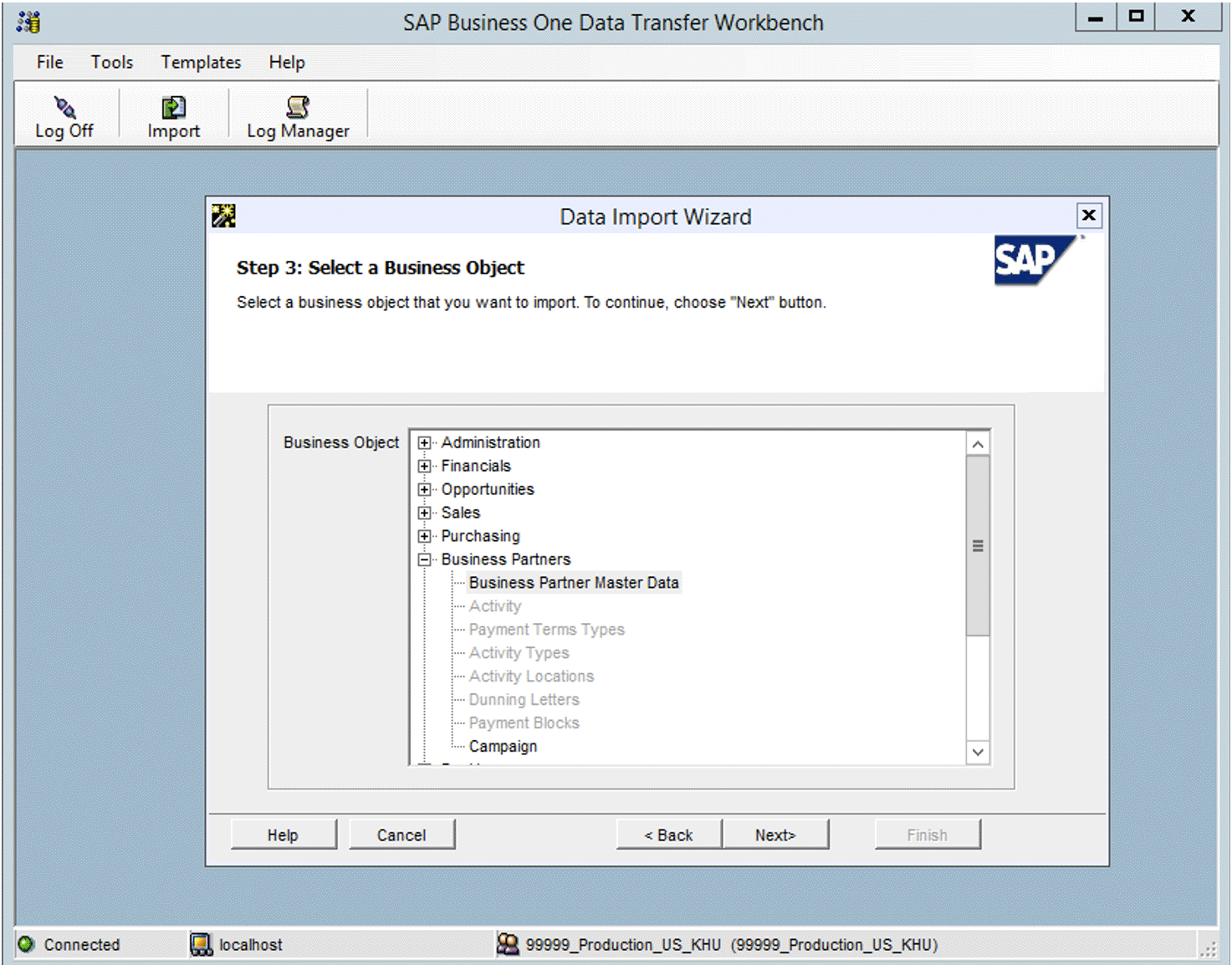Select Activity Locations tree item
Viewport: 1232px width, 965px height.
[x=531, y=677]
